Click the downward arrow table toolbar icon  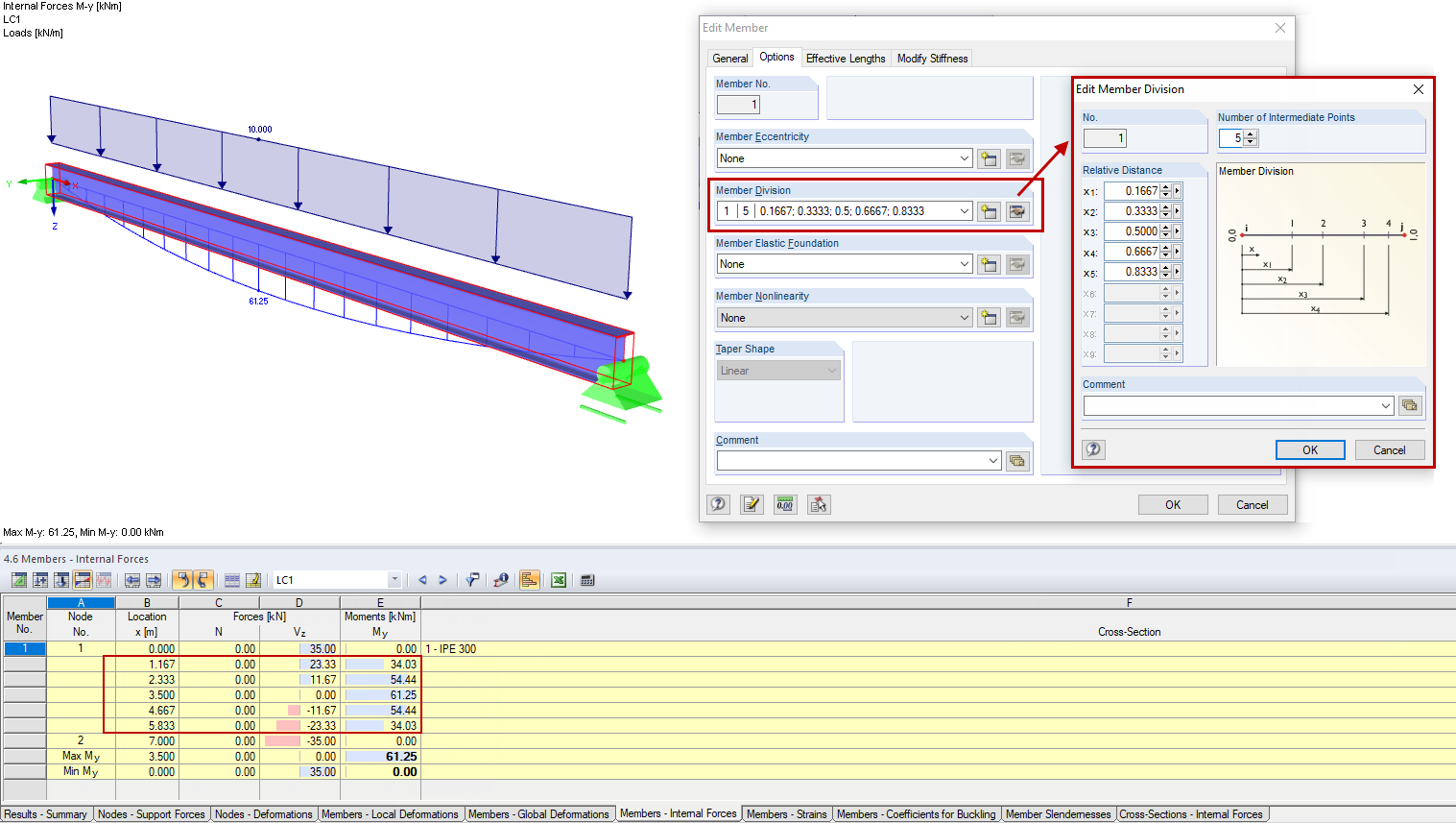coord(61,580)
